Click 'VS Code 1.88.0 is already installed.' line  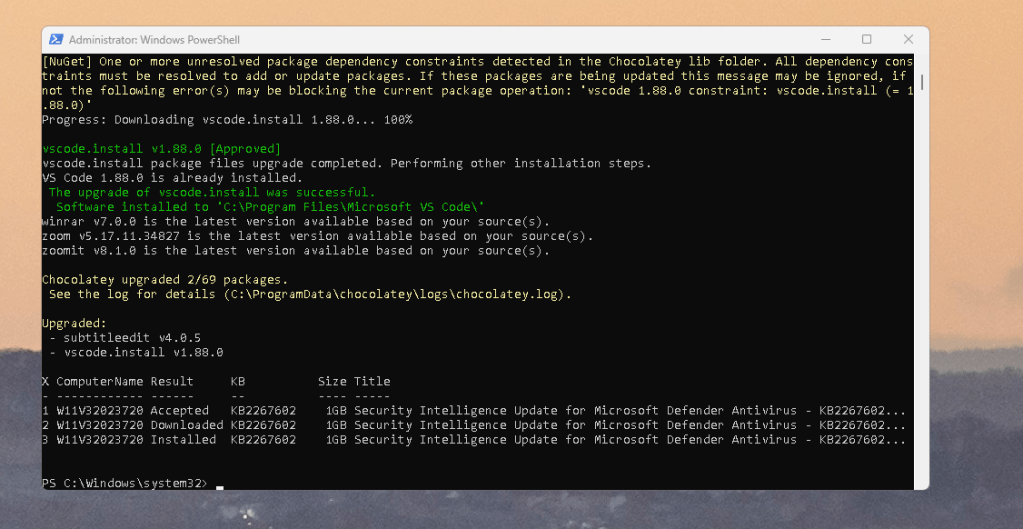(x=172, y=177)
